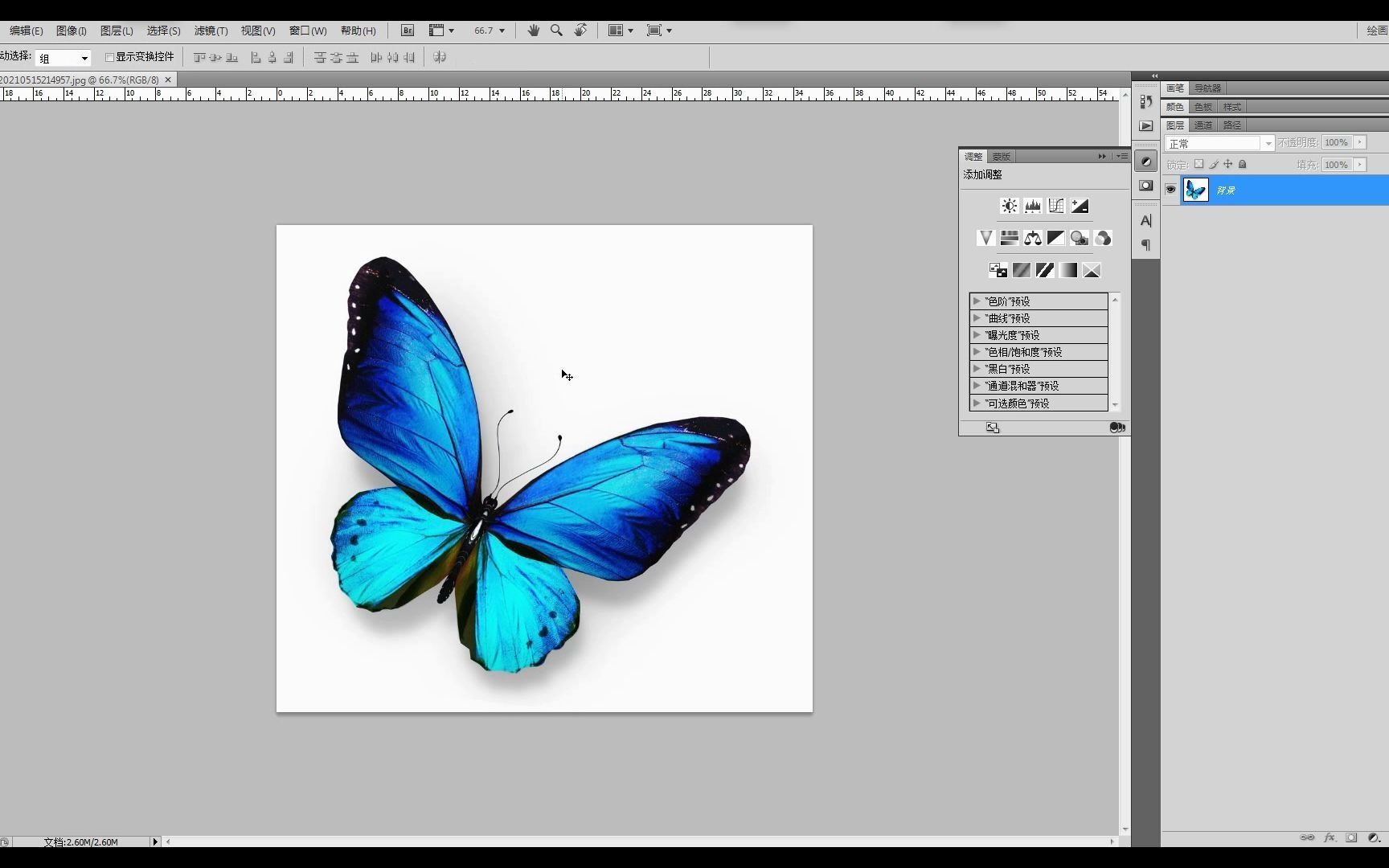Open the Paragraph panel icon
Image resolution: width=1389 pixels, height=868 pixels.
coord(1146,244)
